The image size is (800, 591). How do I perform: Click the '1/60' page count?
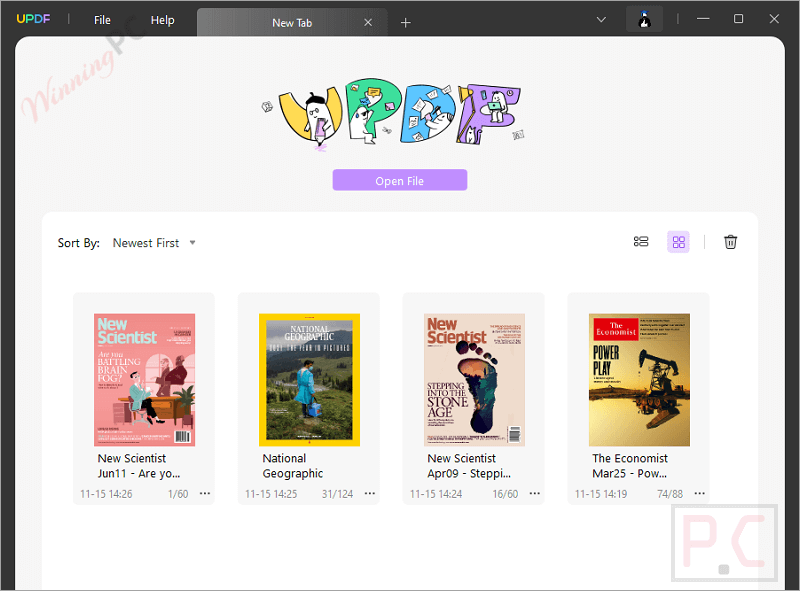tap(178, 494)
